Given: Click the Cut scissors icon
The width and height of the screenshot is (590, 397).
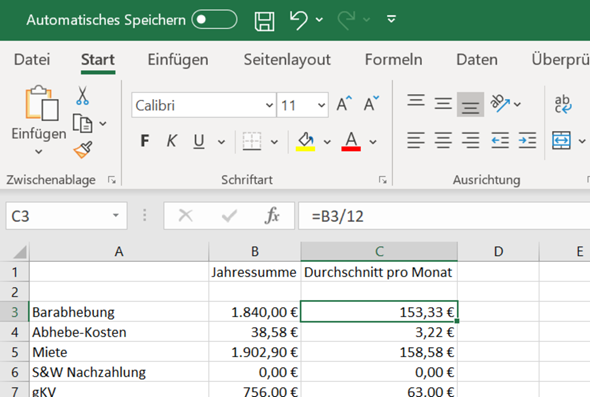Looking at the screenshot, I should pos(82,96).
